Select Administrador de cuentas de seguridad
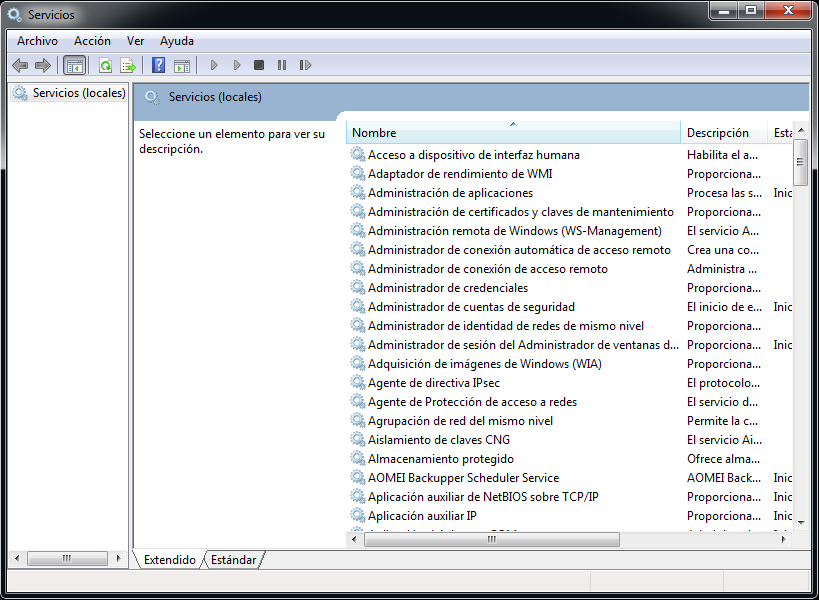This screenshot has height=600, width=819. pyautogui.click(x=471, y=307)
